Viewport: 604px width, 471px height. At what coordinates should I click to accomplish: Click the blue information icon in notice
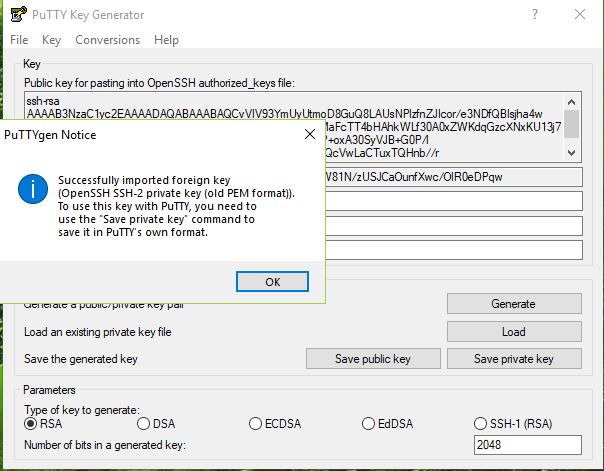[x=33, y=189]
